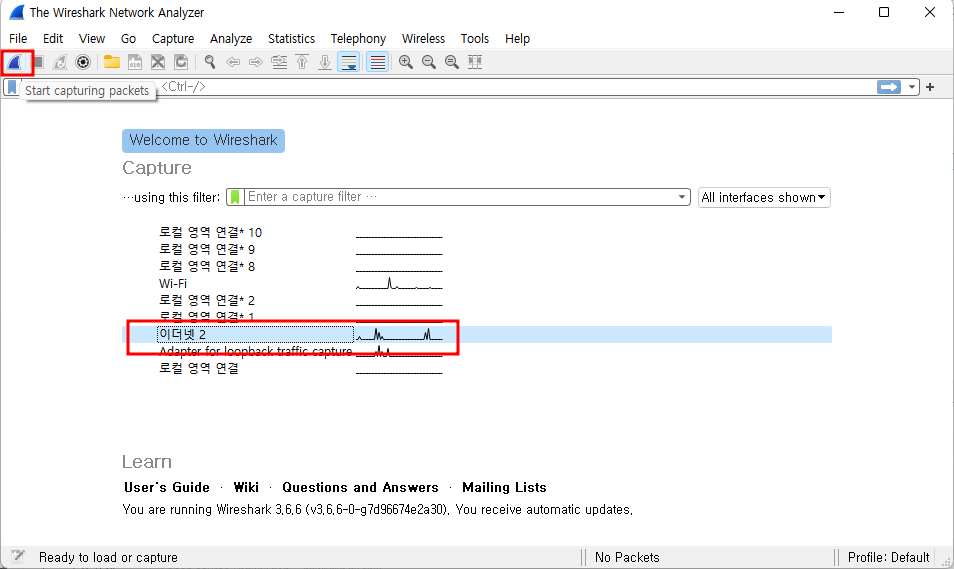
Task: Open the Capture menu
Action: click(x=173, y=38)
